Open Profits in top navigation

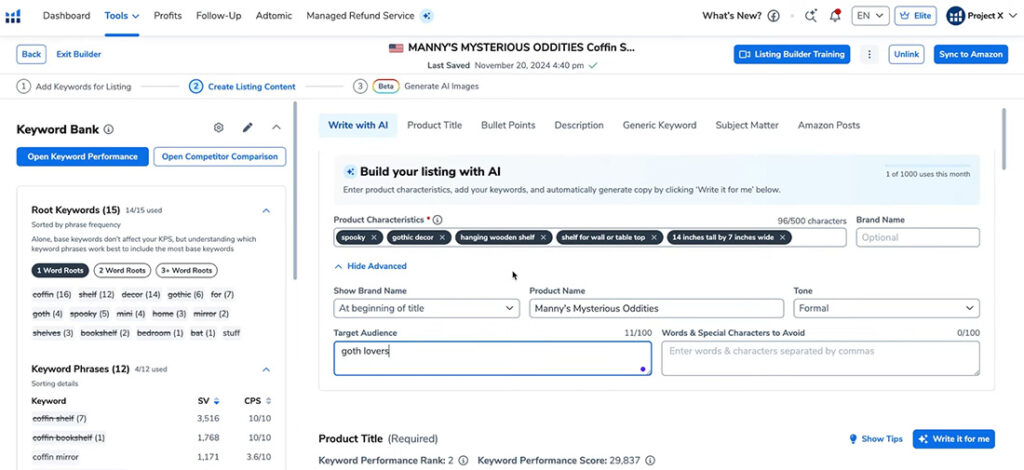click(x=168, y=16)
